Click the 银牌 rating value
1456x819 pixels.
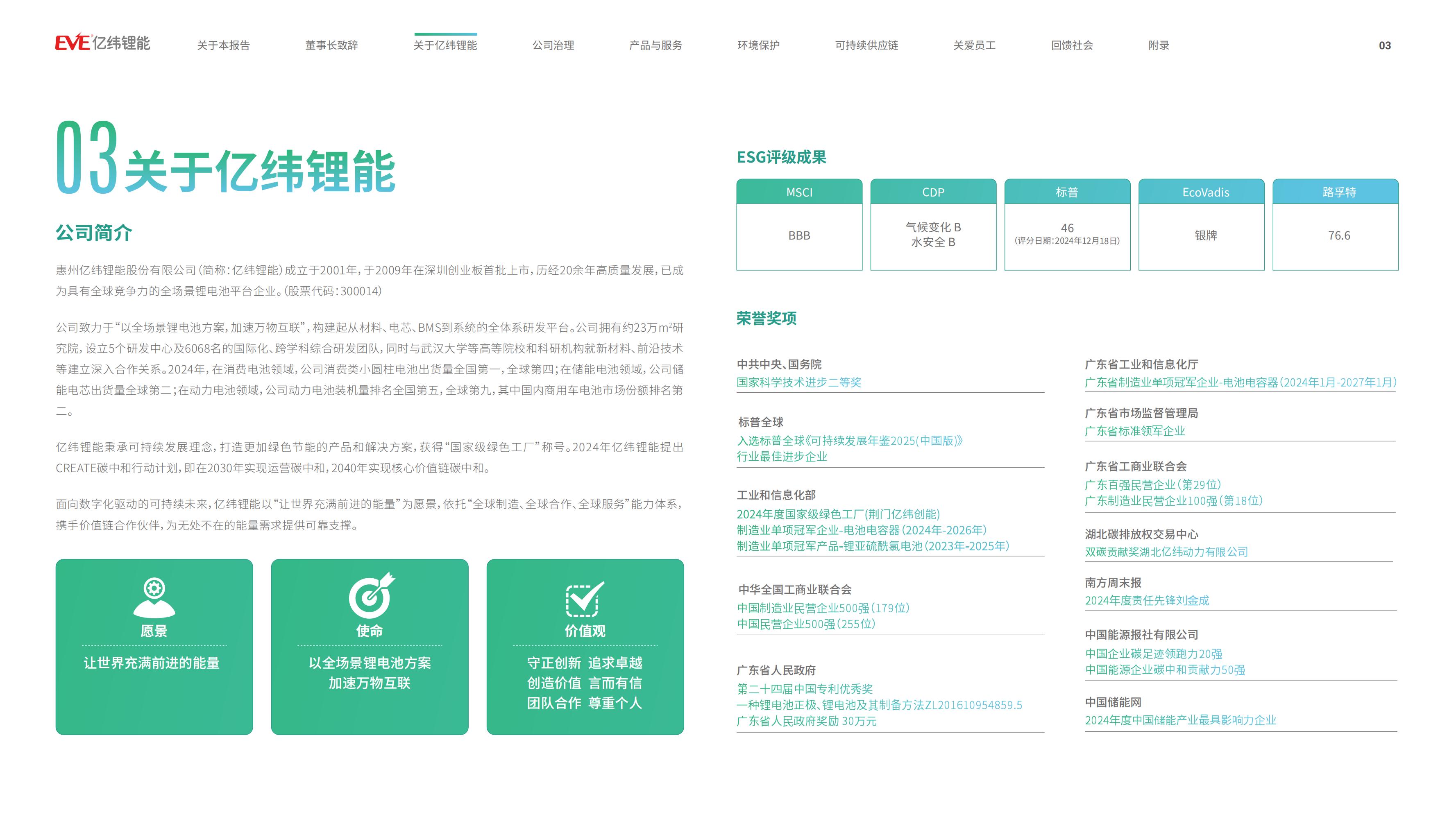coord(1206,235)
